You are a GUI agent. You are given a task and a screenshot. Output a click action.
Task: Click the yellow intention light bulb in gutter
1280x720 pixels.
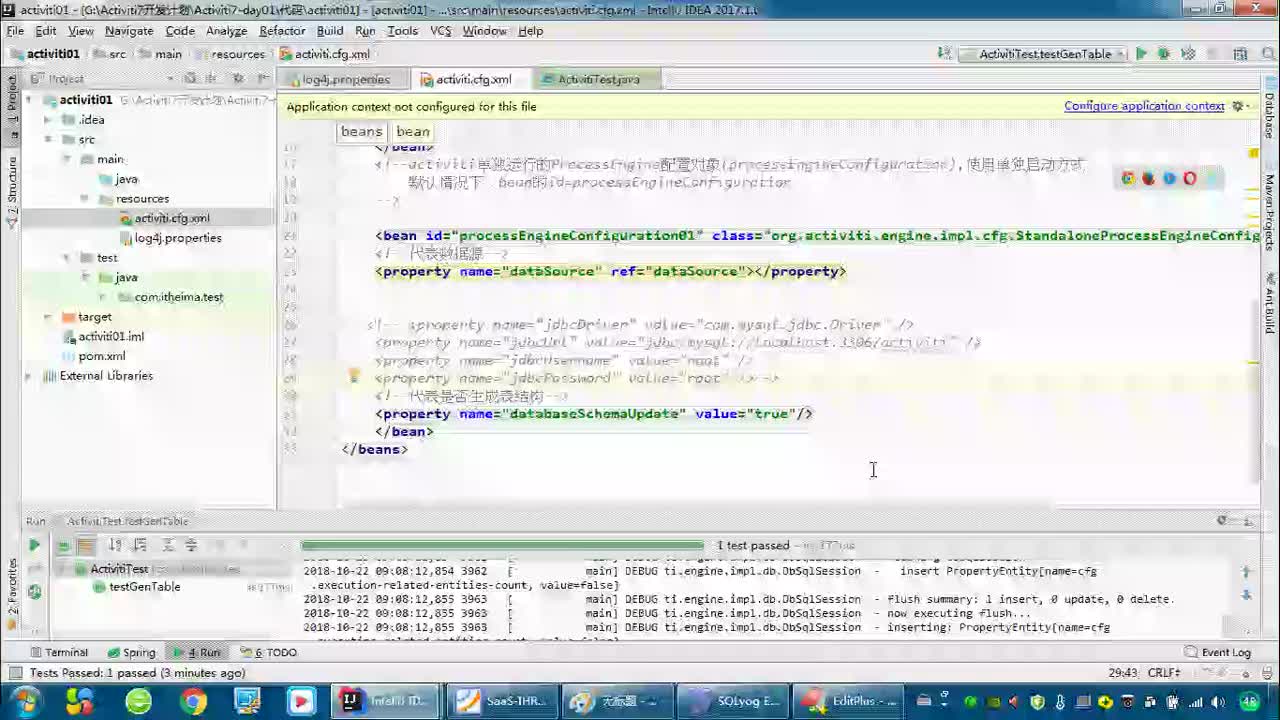coord(353,376)
